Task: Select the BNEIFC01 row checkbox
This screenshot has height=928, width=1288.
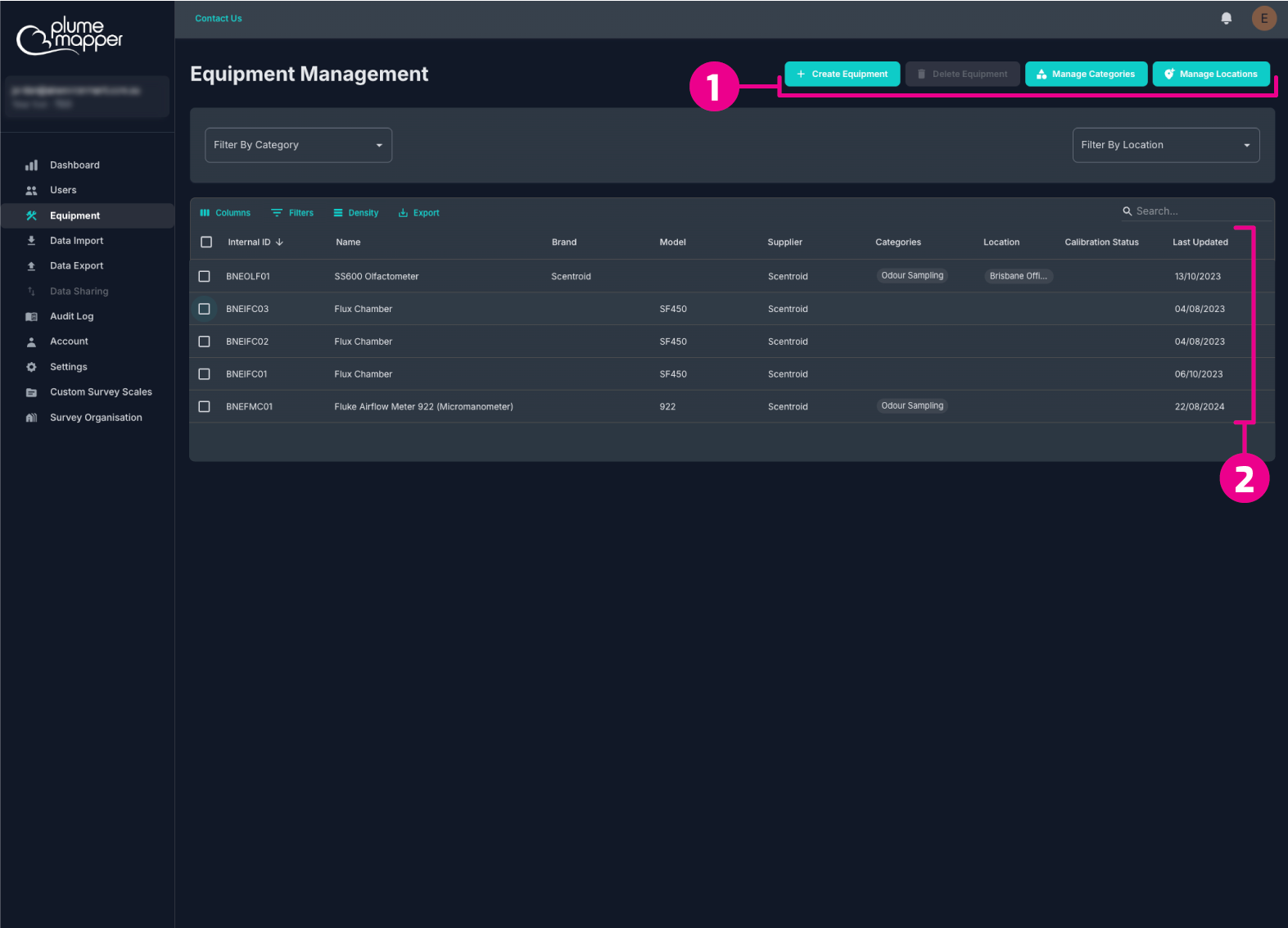Action: pyautogui.click(x=205, y=374)
